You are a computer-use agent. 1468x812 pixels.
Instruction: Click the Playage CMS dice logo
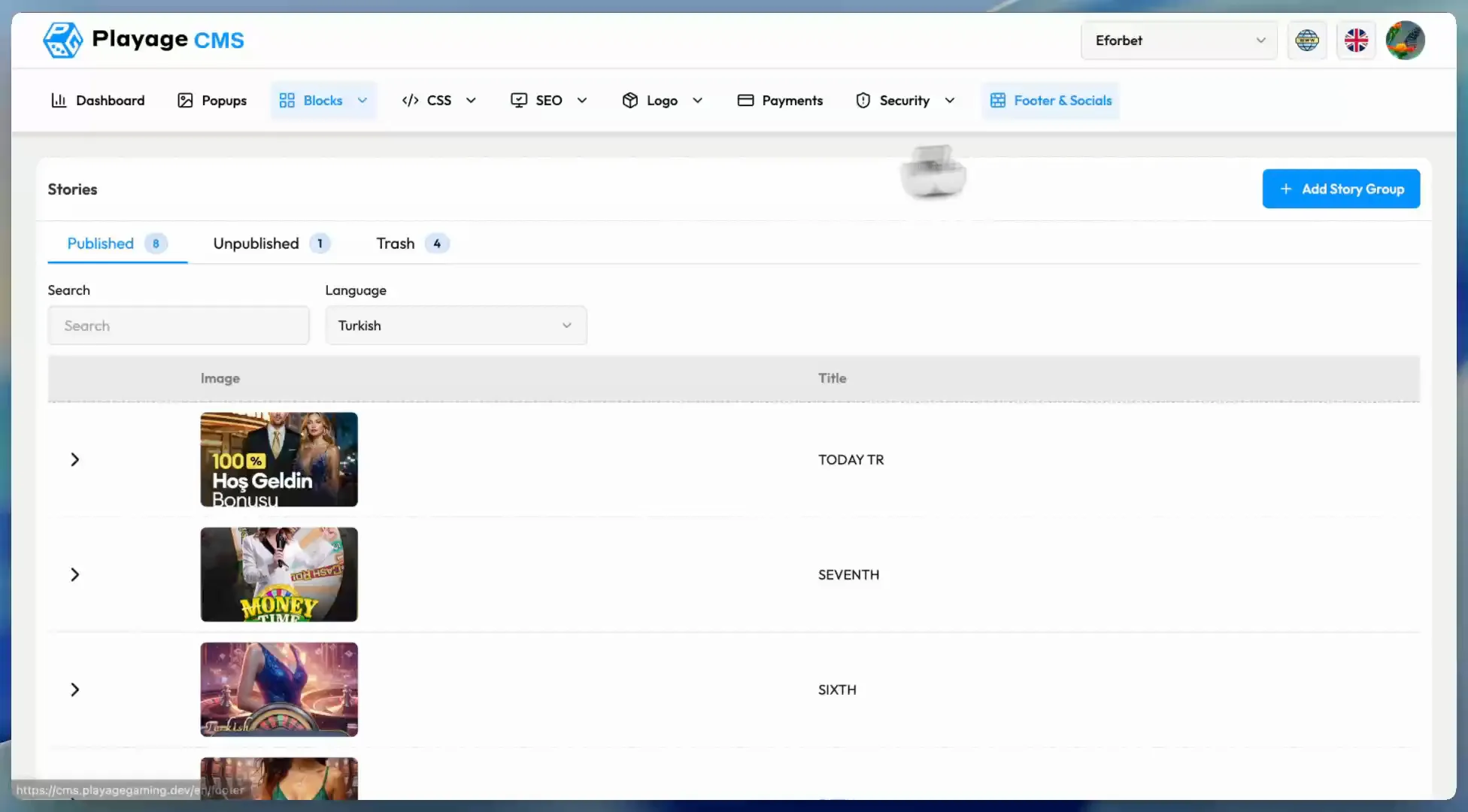pos(62,40)
